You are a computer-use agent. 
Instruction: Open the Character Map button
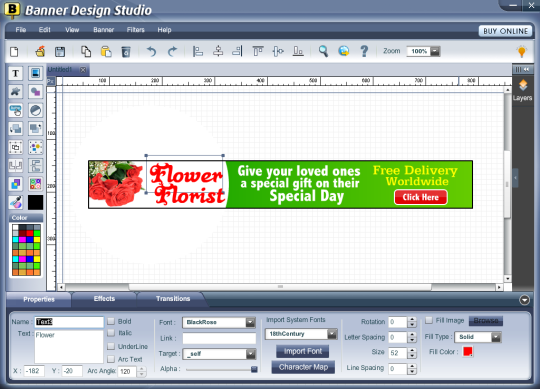(x=303, y=367)
